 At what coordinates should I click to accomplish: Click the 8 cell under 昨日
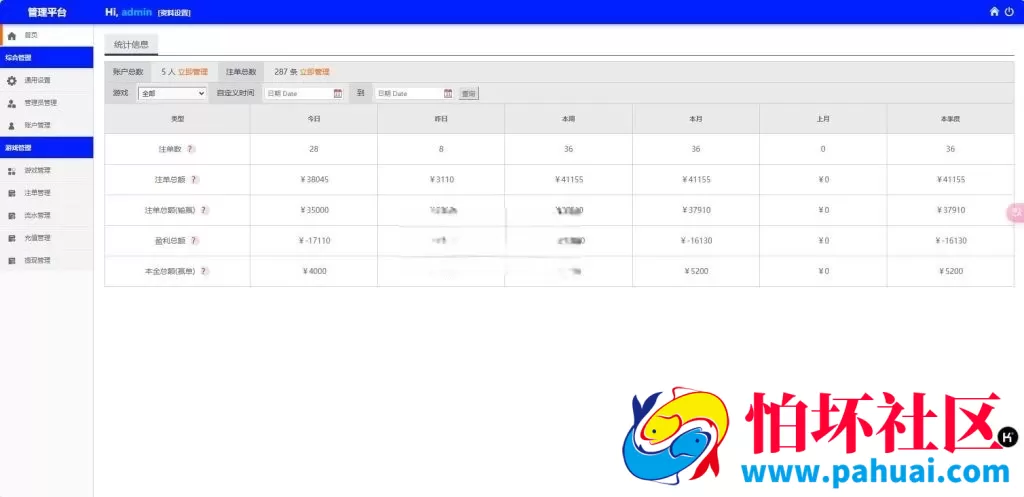click(x=441, y=149)
